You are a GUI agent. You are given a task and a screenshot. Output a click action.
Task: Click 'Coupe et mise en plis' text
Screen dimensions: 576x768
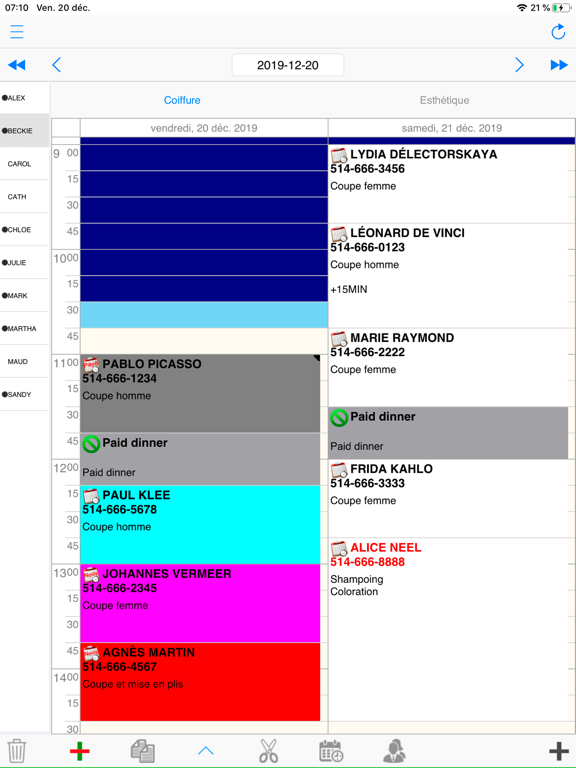[x=133, y=684]
